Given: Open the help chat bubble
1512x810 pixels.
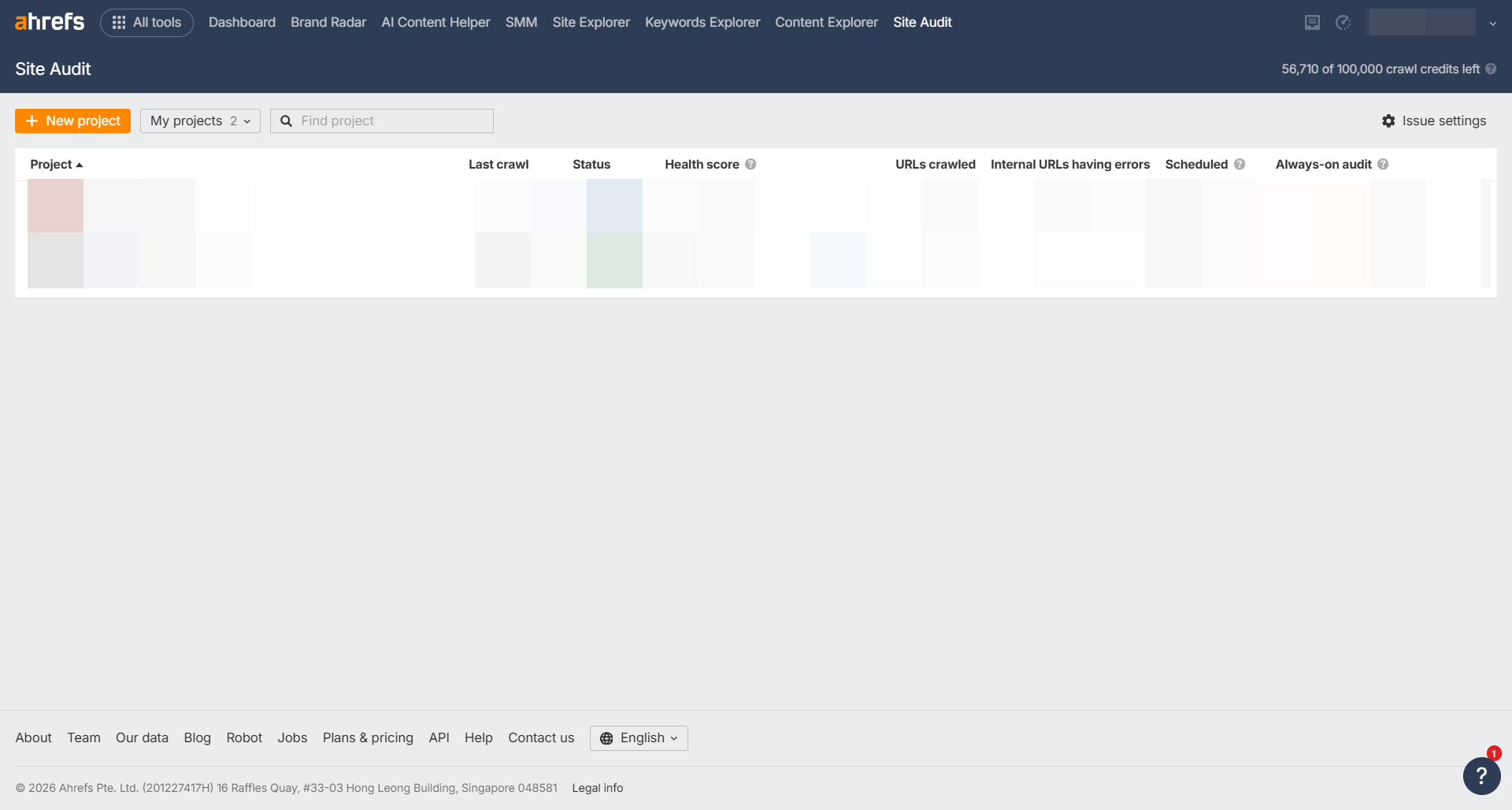Looking at the screenshot, I should point(1481,775).
